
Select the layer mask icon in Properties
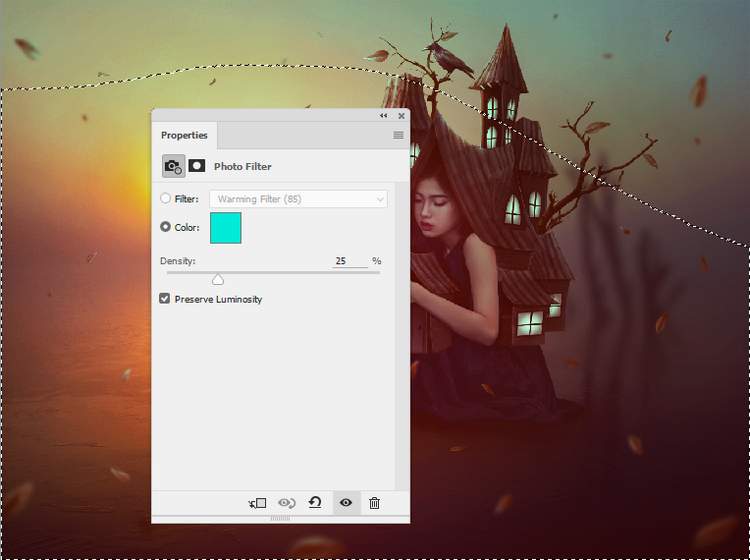click(x=197, y=166)
